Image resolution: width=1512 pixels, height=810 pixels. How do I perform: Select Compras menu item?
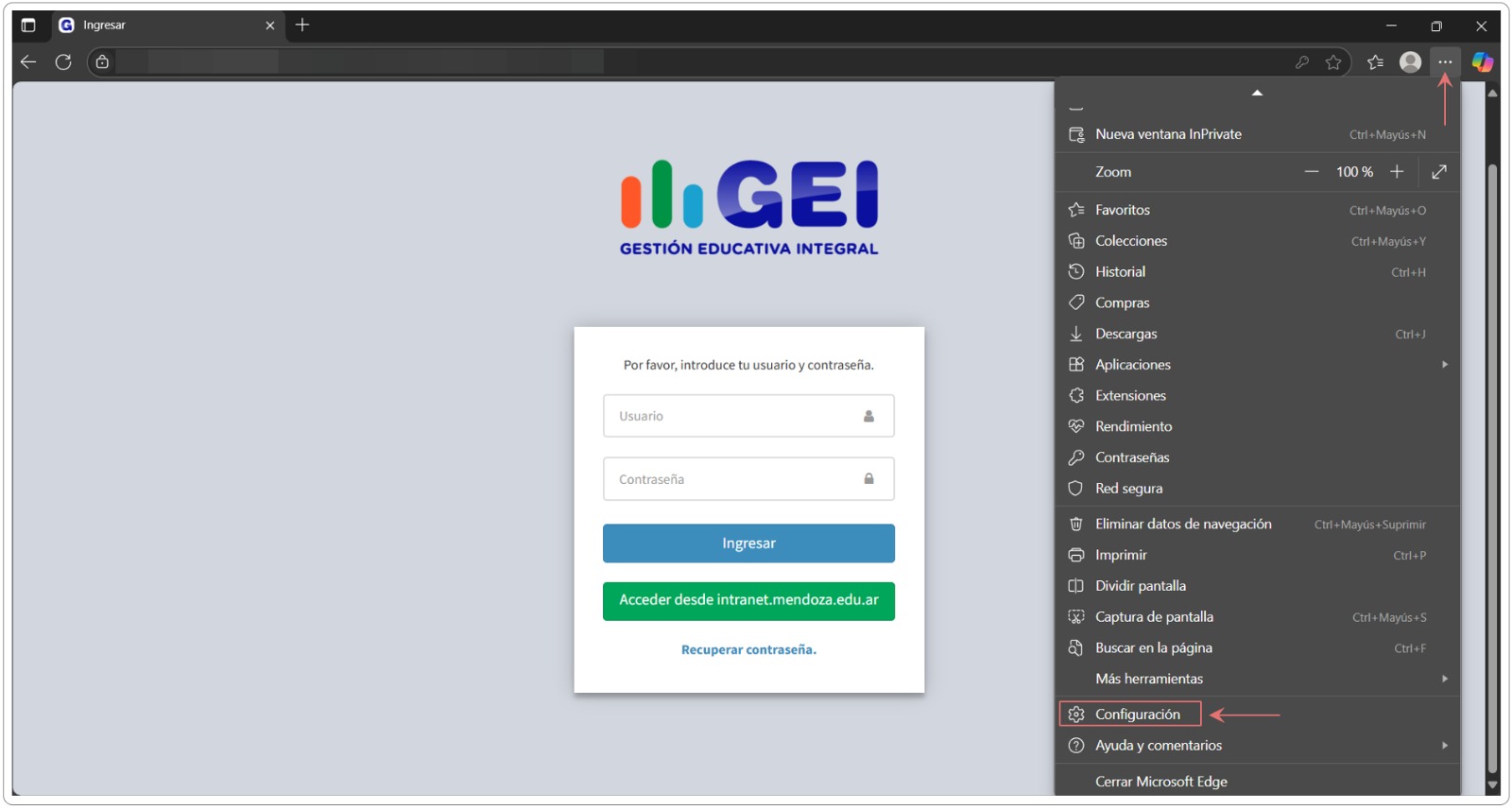(1257, 303)
